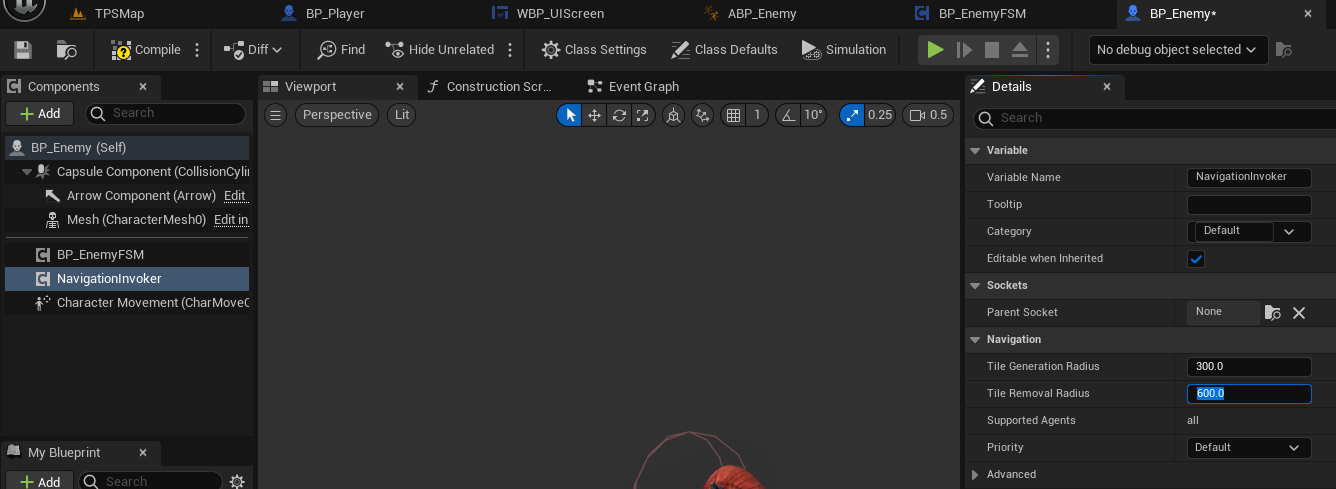1336x489 pixels.
Task: Select Arrow Component in the tree
Action: tap(141, 196)
